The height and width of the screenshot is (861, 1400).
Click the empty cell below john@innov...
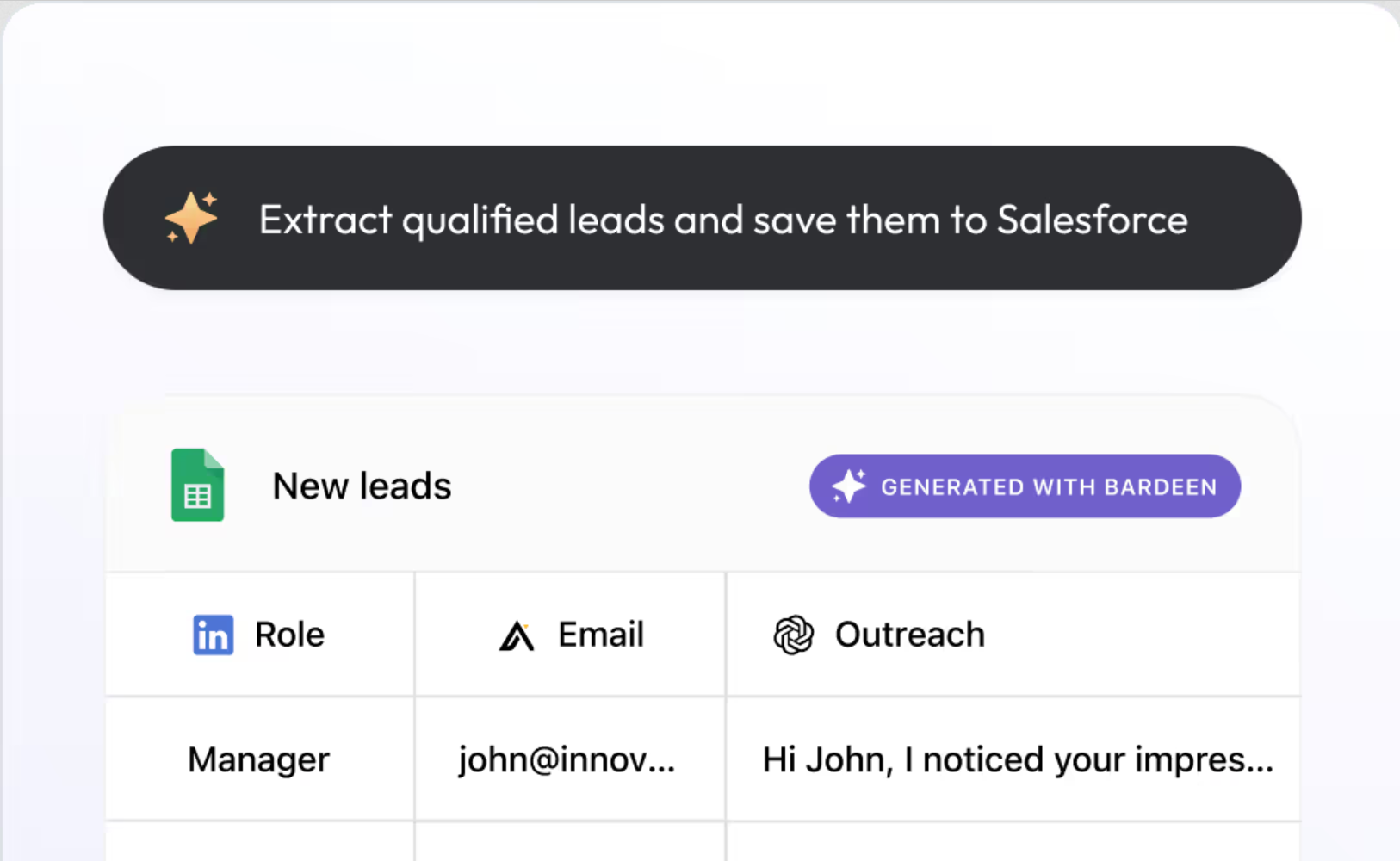[x=568, y=842]
